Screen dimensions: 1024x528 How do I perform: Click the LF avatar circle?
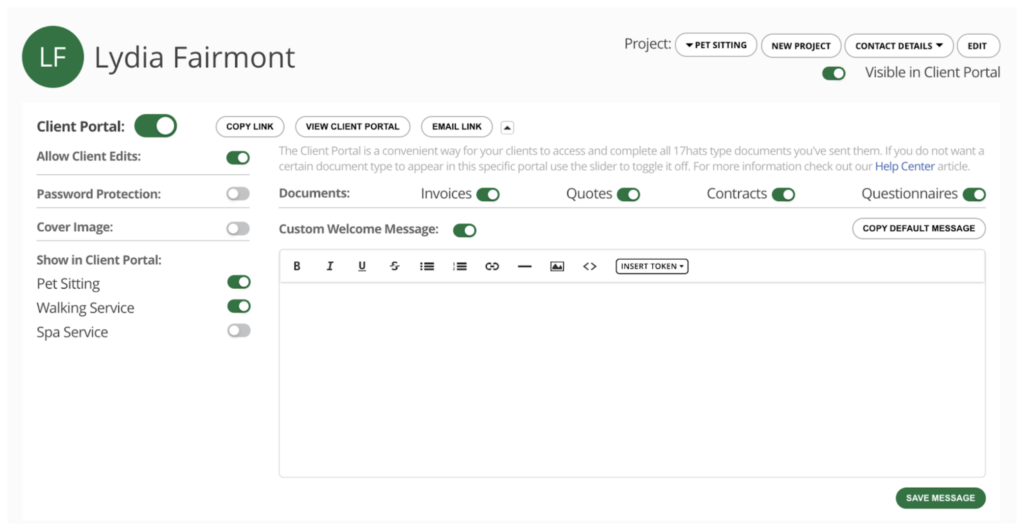point(53,57)
